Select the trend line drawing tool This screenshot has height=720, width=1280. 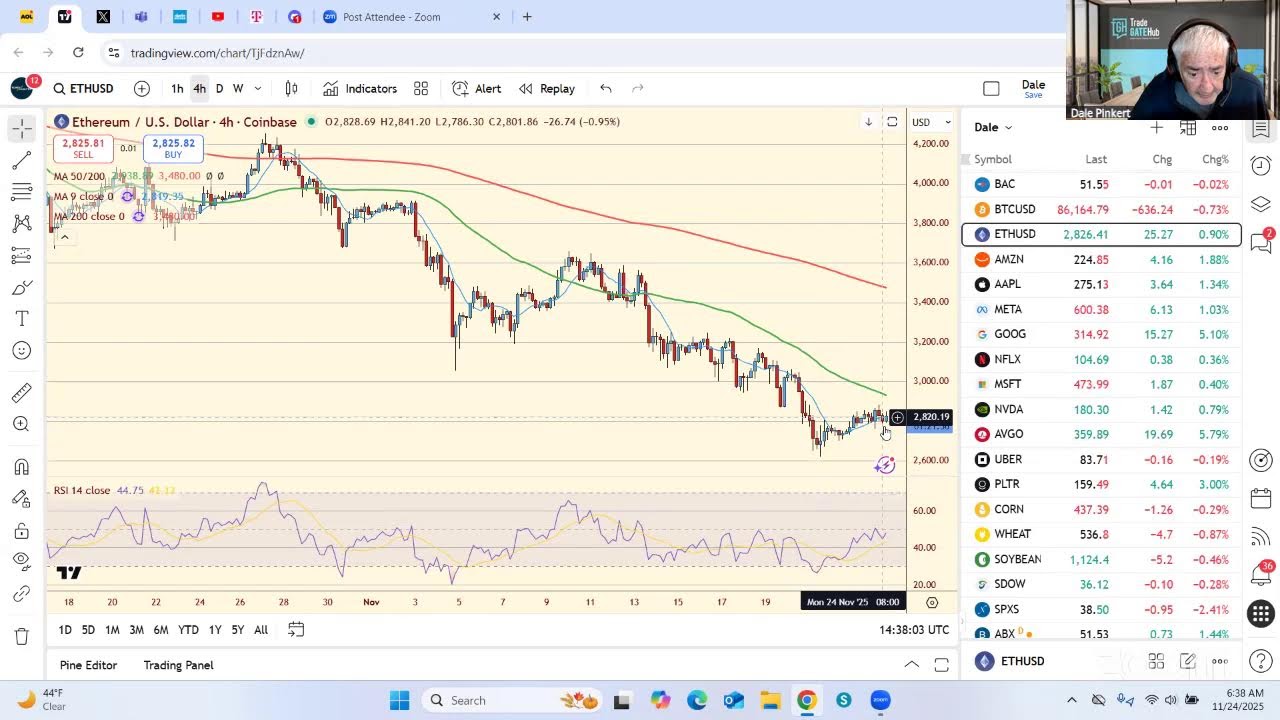[22, 160]
